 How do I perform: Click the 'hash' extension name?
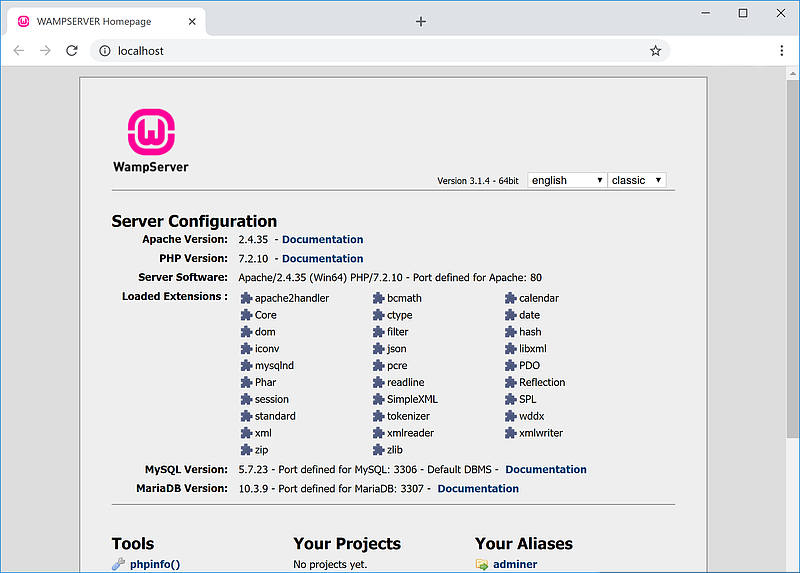530,332
